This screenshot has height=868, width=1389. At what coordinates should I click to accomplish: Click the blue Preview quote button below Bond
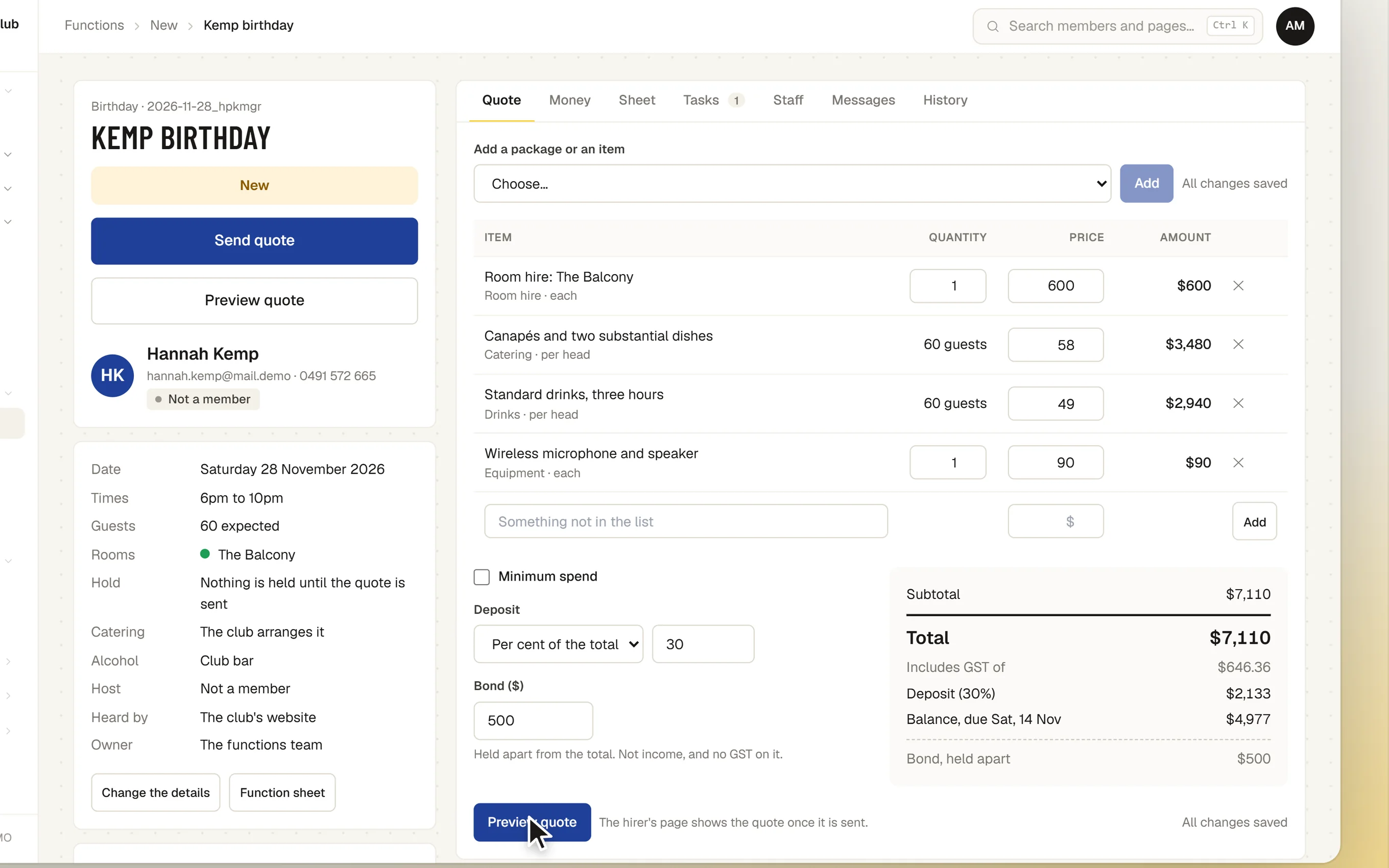(532, 823)
